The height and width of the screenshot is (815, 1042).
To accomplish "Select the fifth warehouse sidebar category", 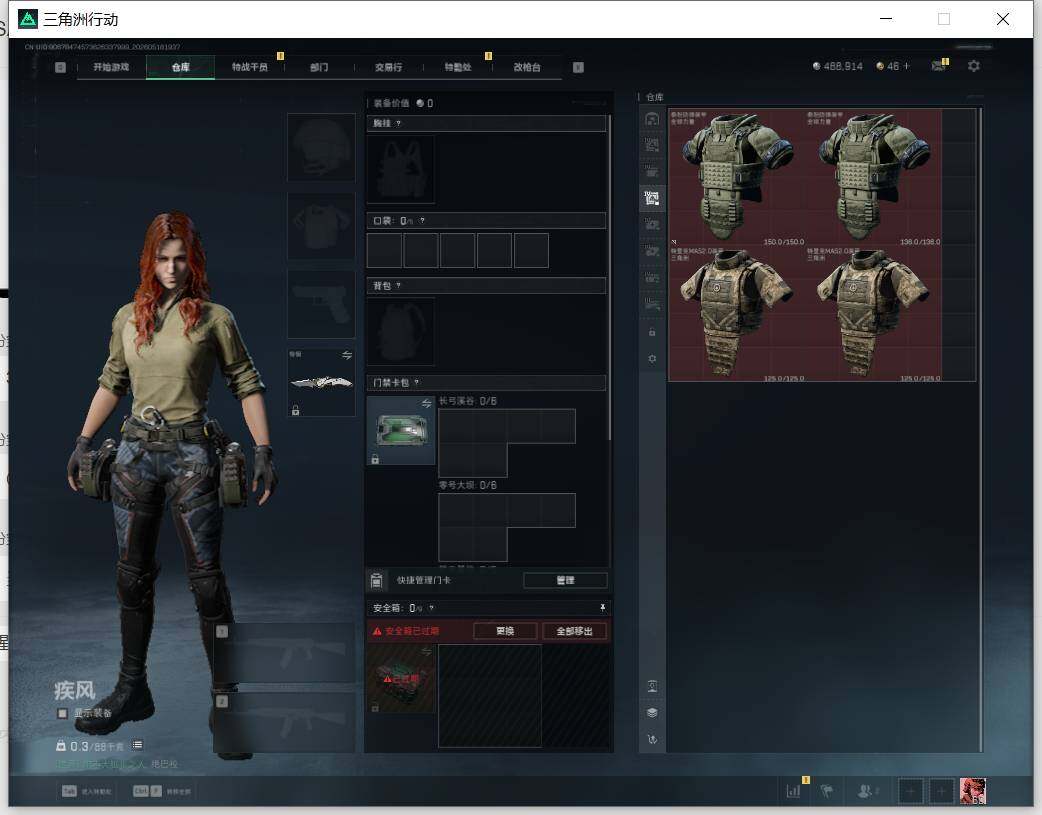I will click(x=652, y=225).
